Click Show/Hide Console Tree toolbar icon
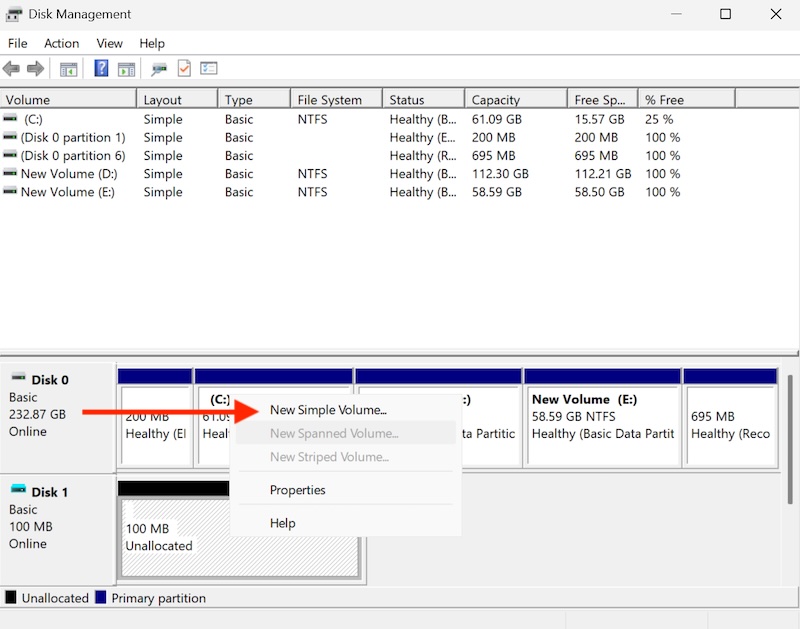 (68, 69)
